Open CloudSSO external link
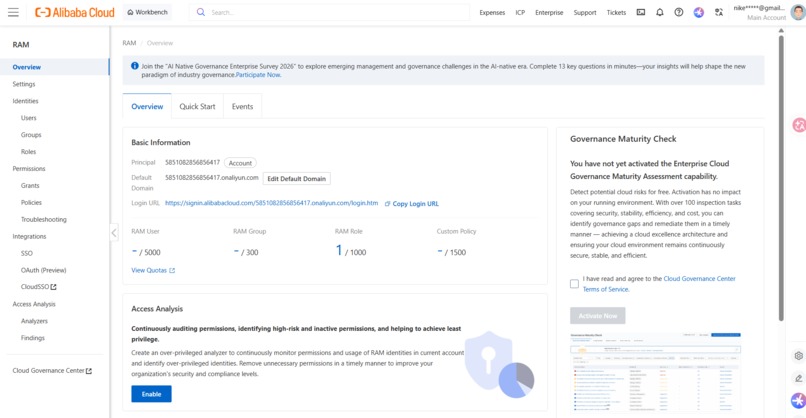 click(39, 287)
